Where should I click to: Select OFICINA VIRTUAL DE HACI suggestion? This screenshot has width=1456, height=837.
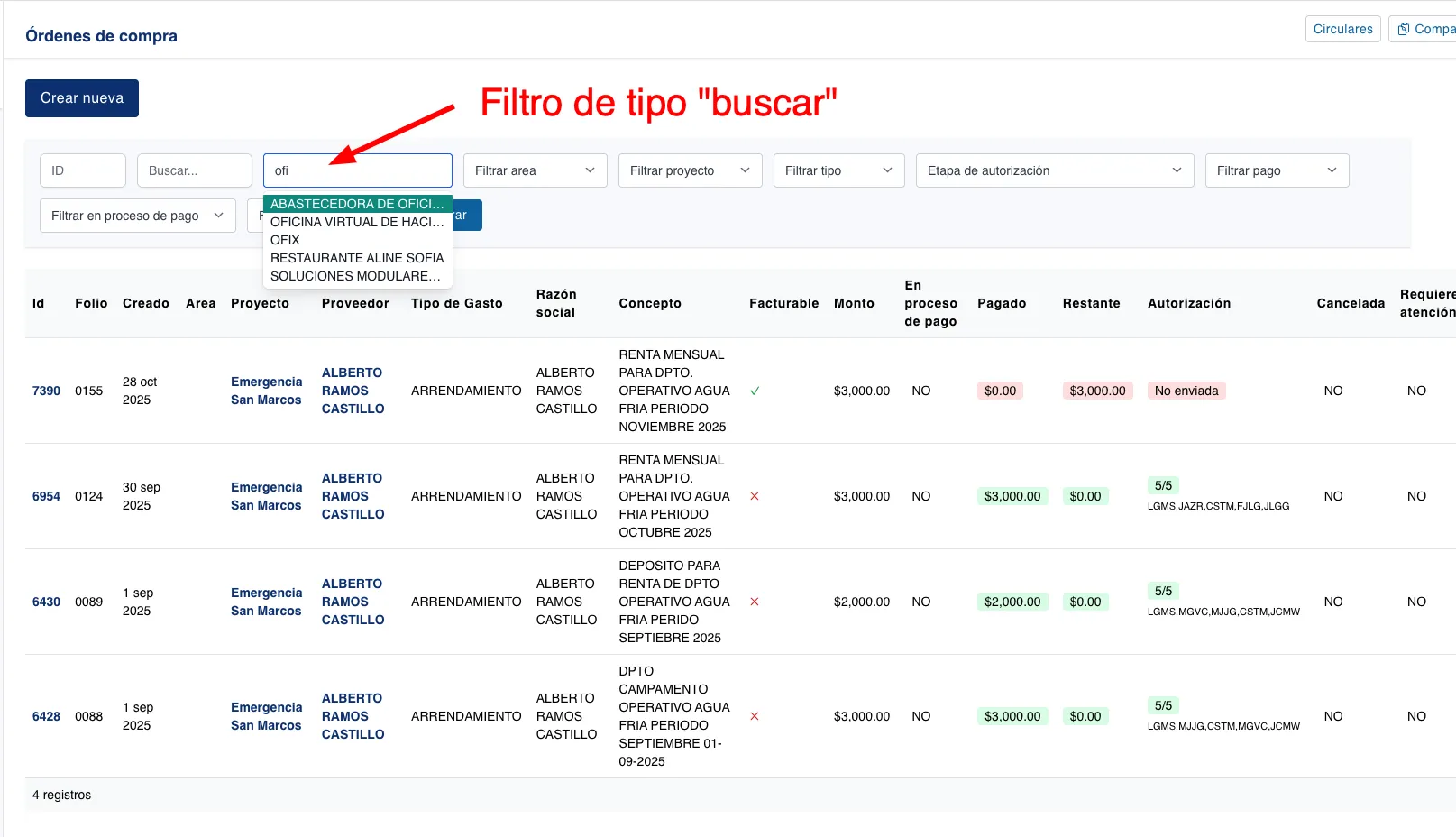357,222
